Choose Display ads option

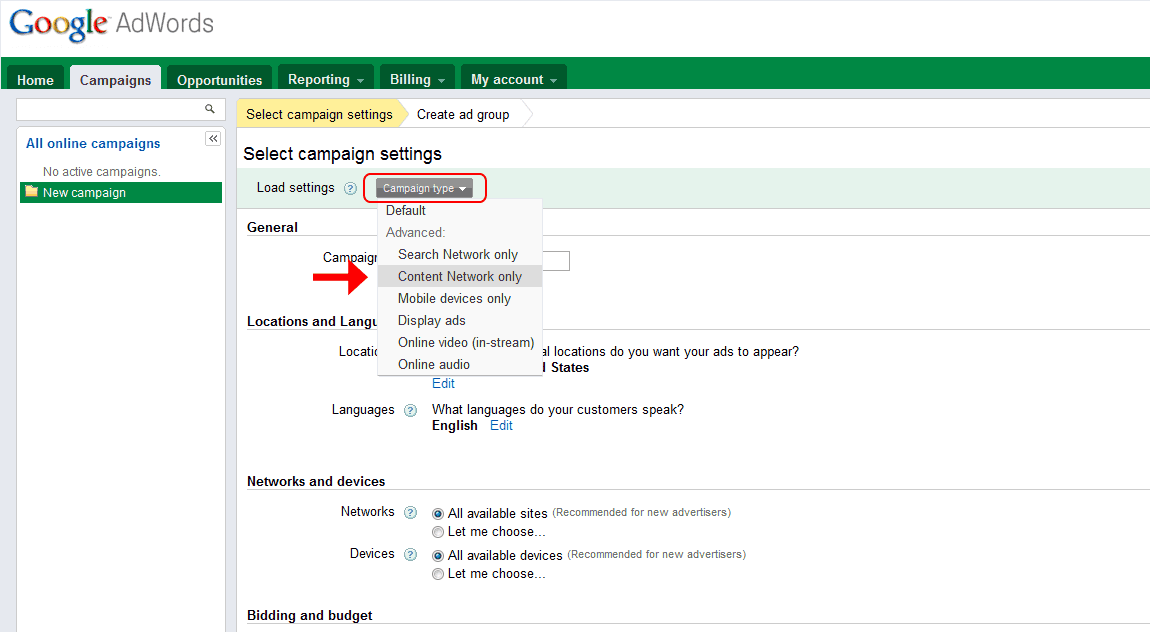(460, 320)
